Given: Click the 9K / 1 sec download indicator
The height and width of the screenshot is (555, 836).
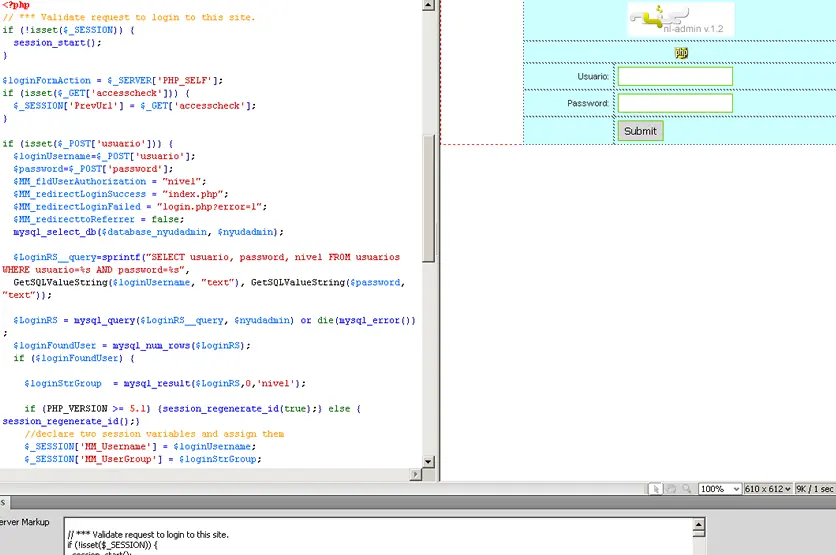Looking at the screenshot, I should [x=815, y=489].
